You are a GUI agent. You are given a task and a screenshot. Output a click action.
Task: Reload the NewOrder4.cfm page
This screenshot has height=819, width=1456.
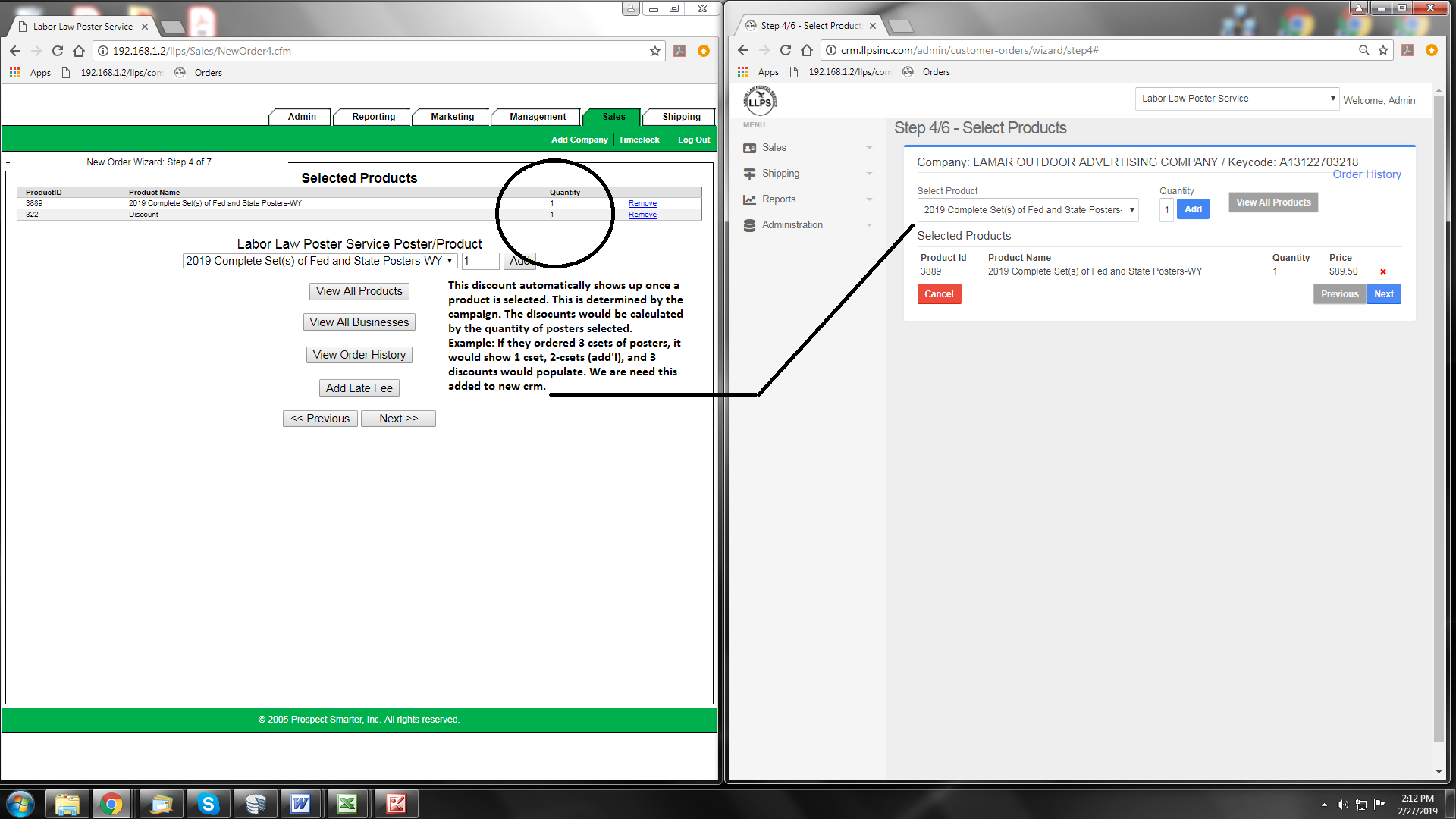[58, 51]
